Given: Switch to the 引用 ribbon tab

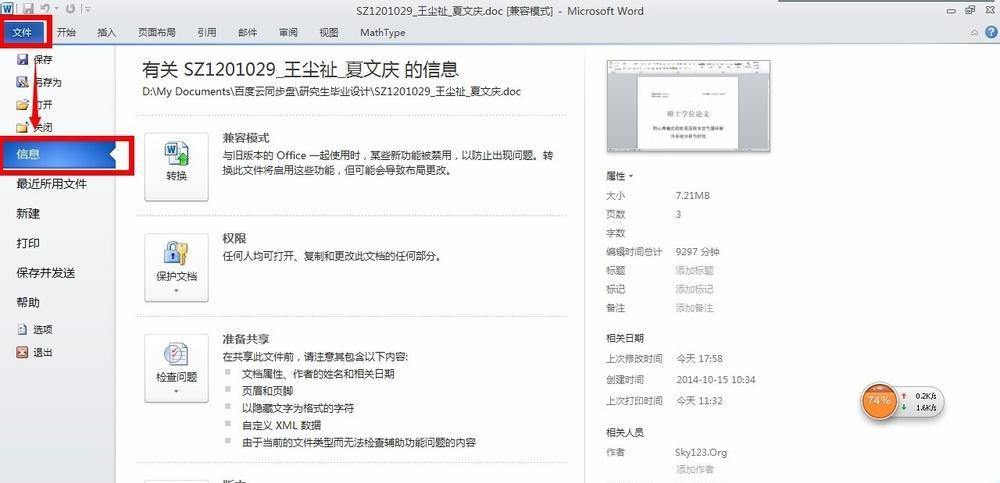Looking at the screenshot, I should (207, 33).
